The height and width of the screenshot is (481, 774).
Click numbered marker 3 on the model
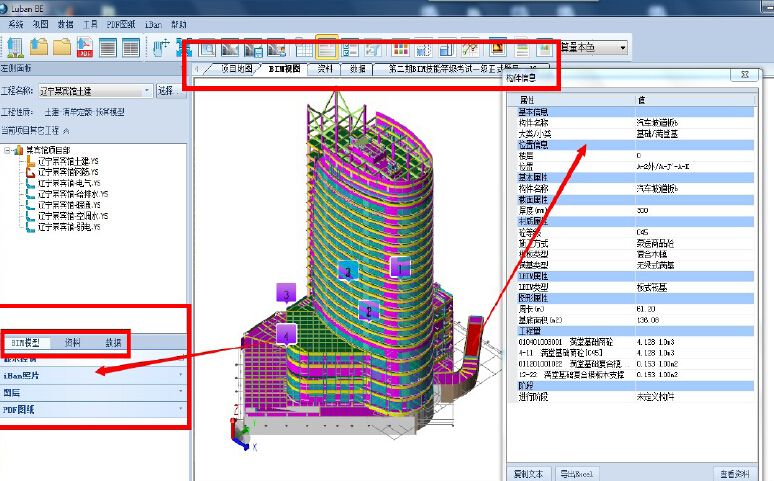point(286,293)
